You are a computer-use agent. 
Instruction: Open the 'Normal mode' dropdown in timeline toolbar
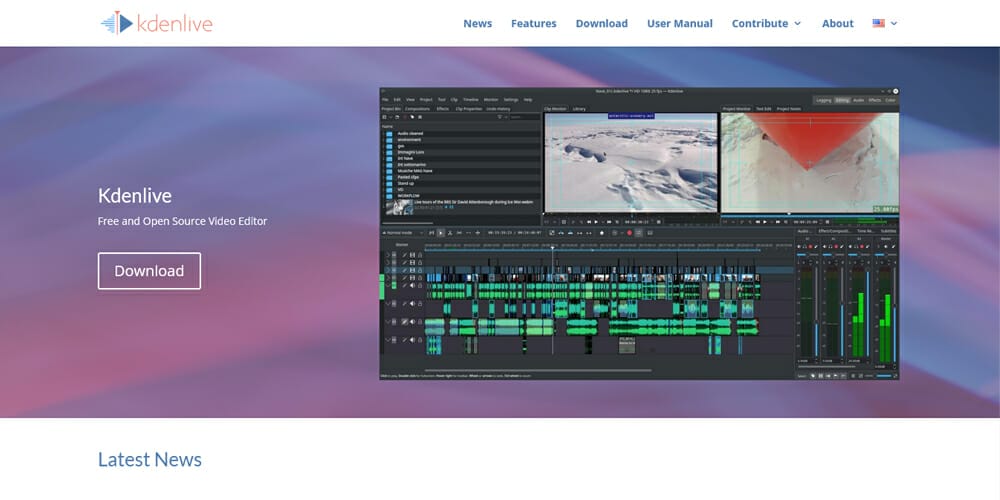(404, 233)
